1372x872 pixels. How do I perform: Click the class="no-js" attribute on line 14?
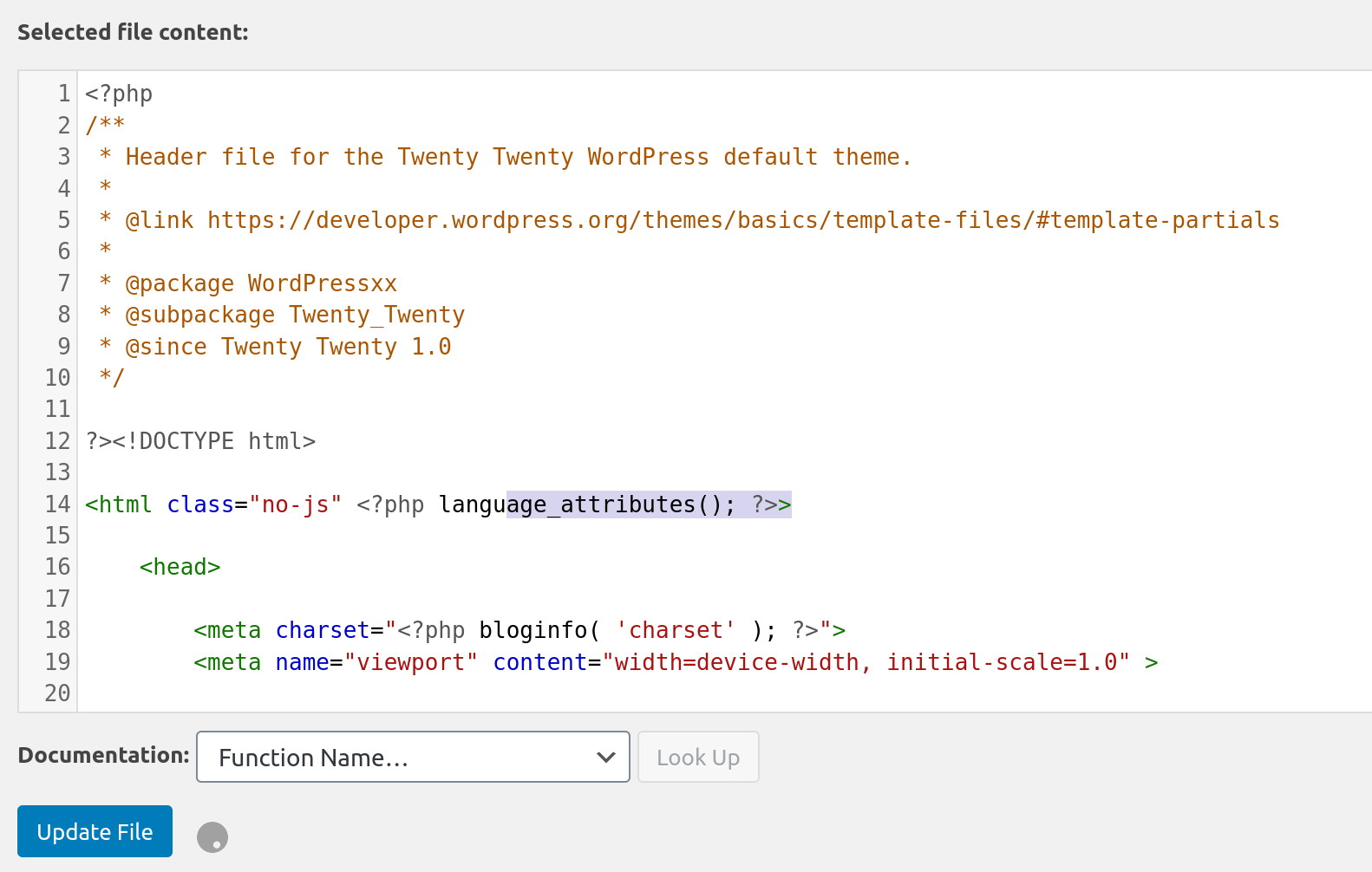point(254,504)
